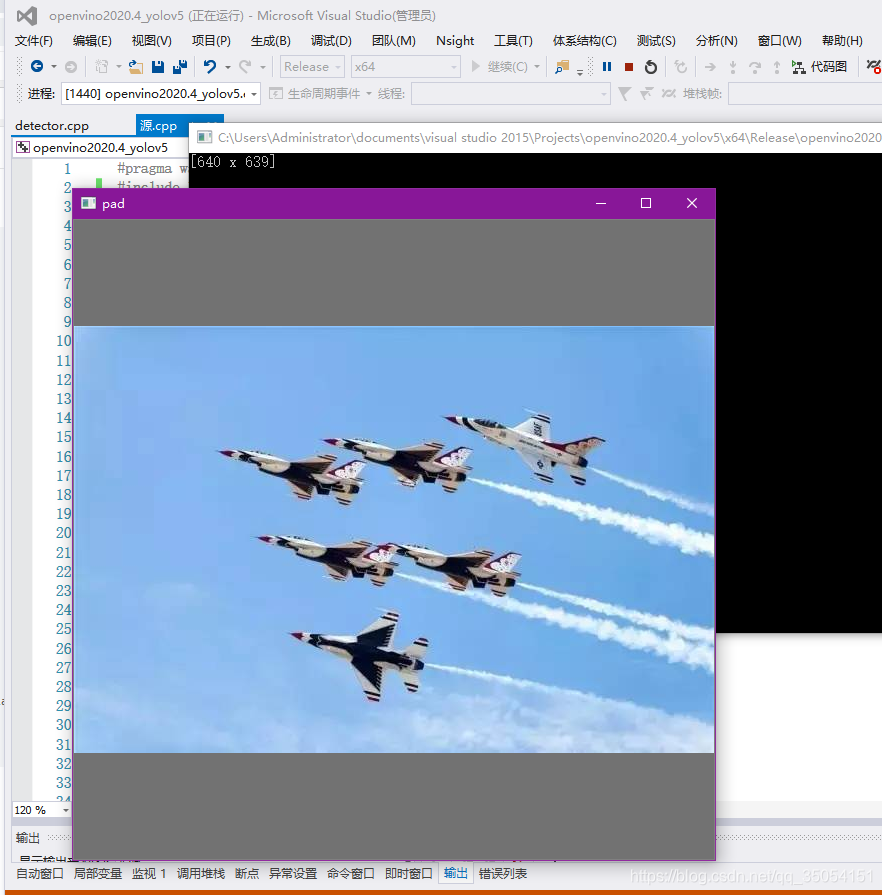Open the Project (项目) menu
The height and width of the screenshot is (895, 882).
211,41
